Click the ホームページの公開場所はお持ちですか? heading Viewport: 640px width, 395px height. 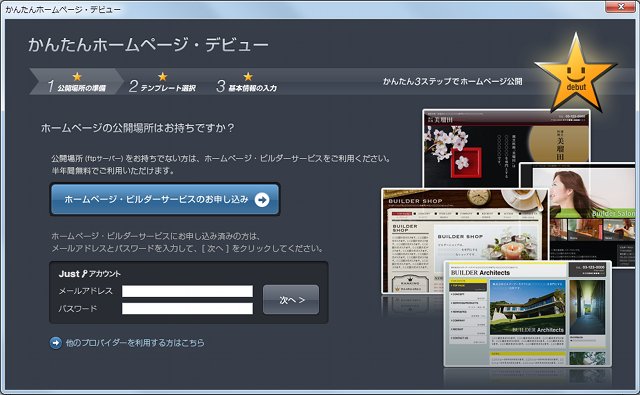tap(138, 128)
